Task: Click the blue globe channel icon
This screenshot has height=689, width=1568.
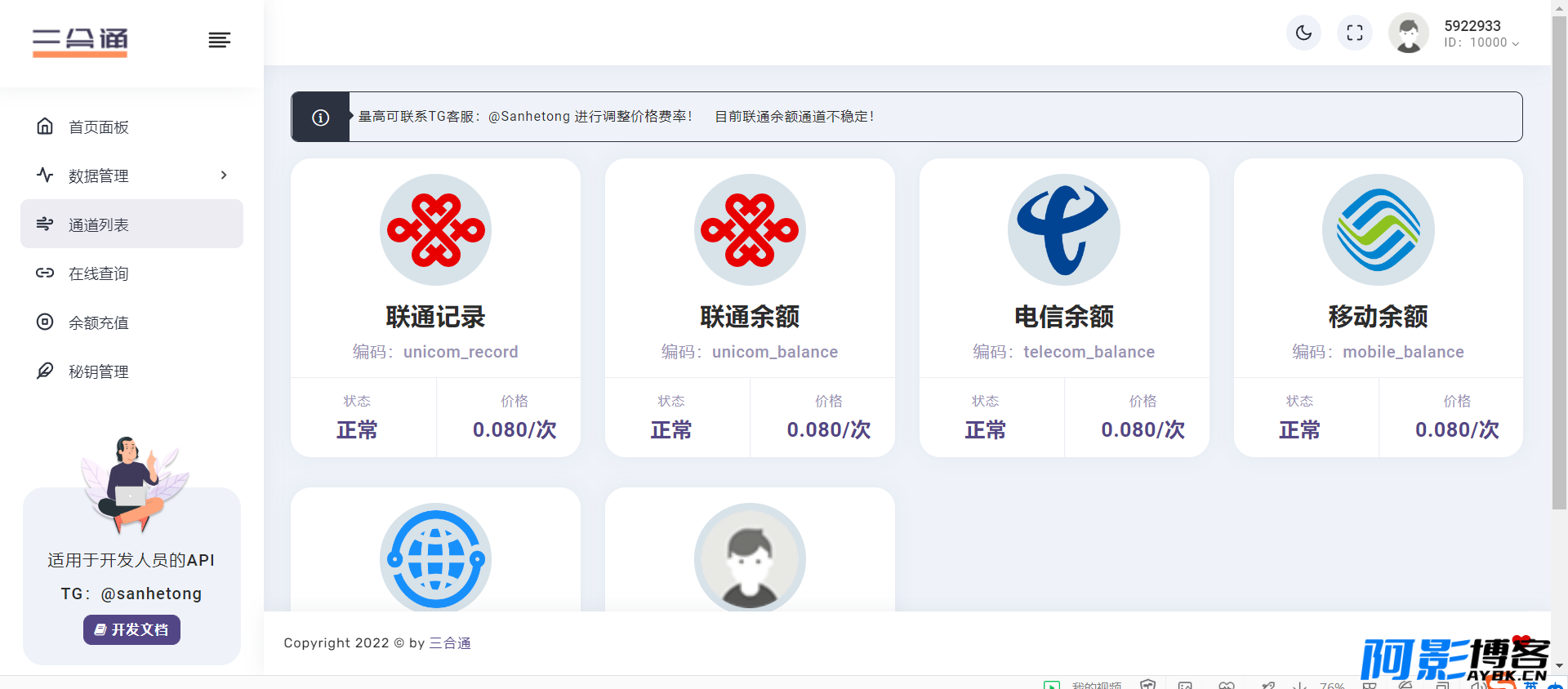Action: 435,559
